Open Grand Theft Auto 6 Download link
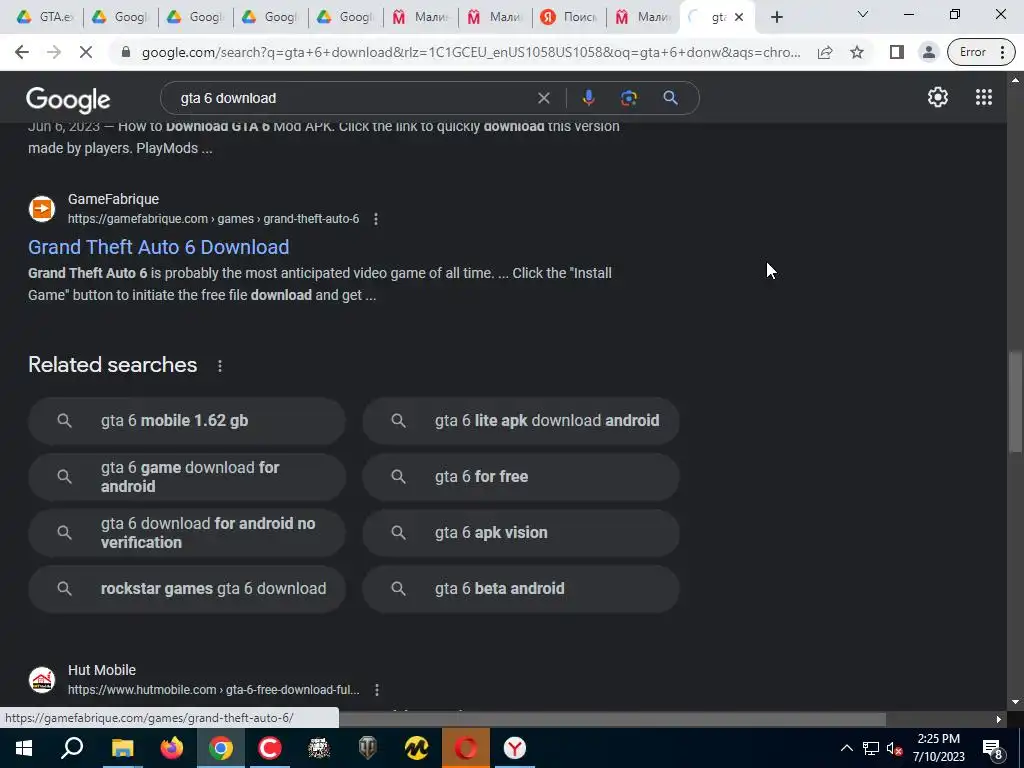The height and width of the screenshot is (768, 1024). [159, 247]
